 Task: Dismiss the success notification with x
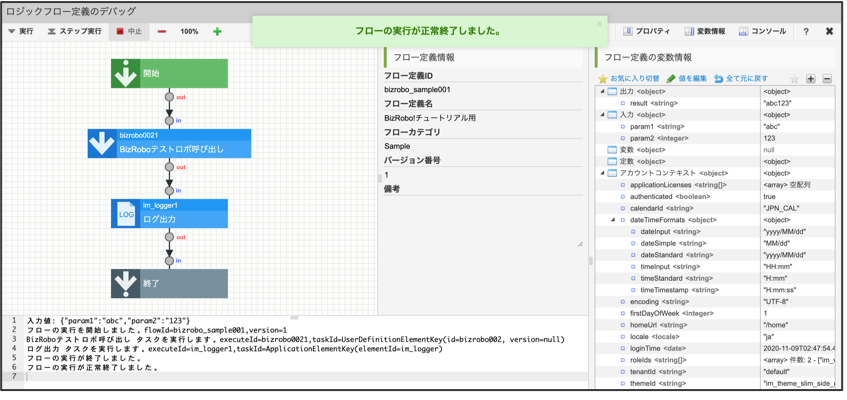point(599,24)
